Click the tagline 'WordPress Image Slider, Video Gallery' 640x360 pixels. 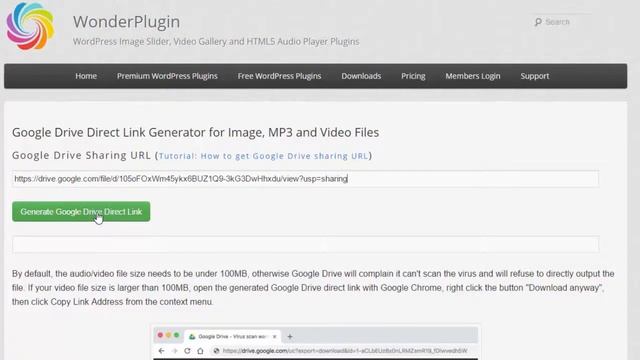tap(216, 42)
